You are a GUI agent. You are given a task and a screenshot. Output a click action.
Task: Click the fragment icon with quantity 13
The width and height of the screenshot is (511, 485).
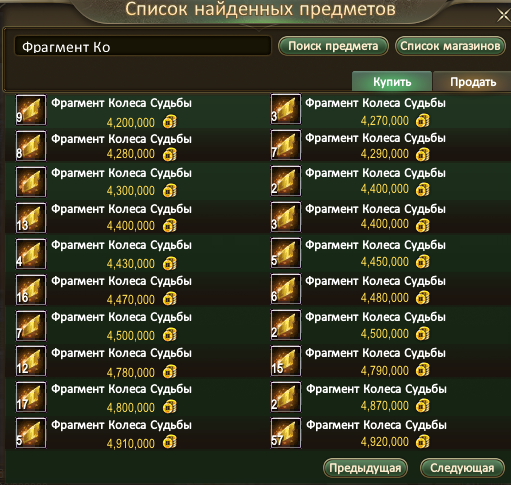click(x=31, y=218)
